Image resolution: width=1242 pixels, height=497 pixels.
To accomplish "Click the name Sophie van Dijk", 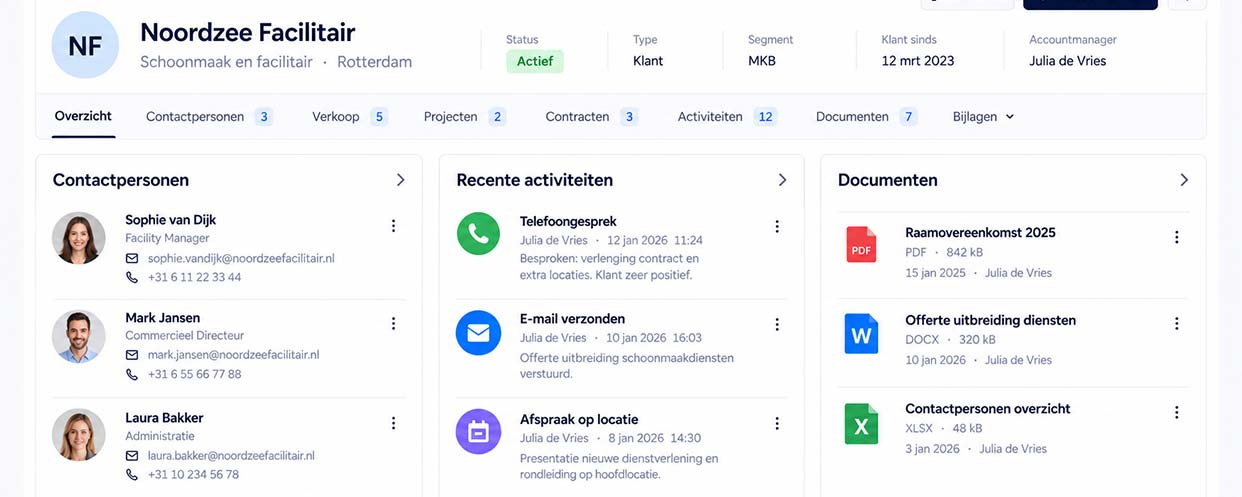I will pyautogui.click(x=170, y=219).
